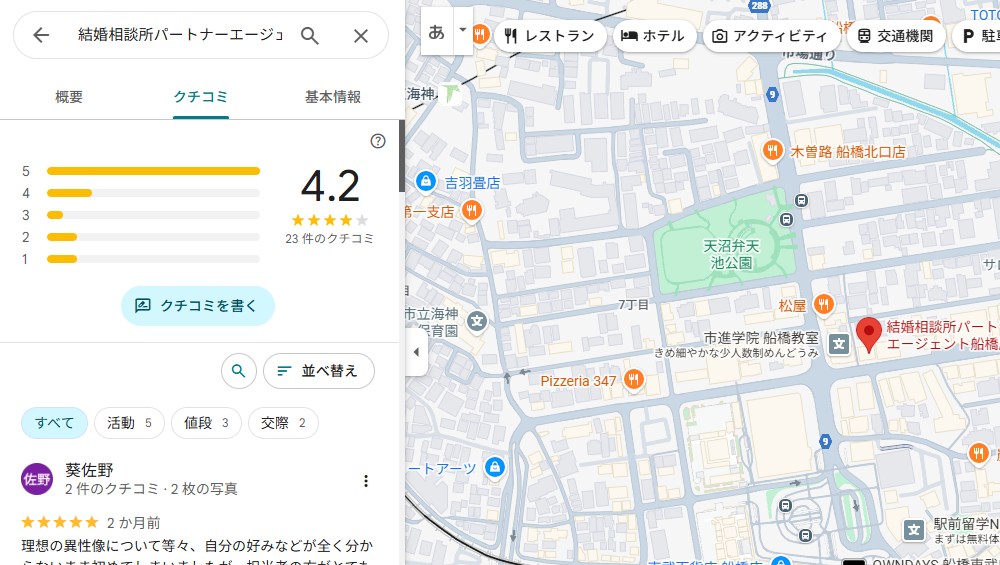
Task: Open the help icon above rating summary
Action: (378, 141)
